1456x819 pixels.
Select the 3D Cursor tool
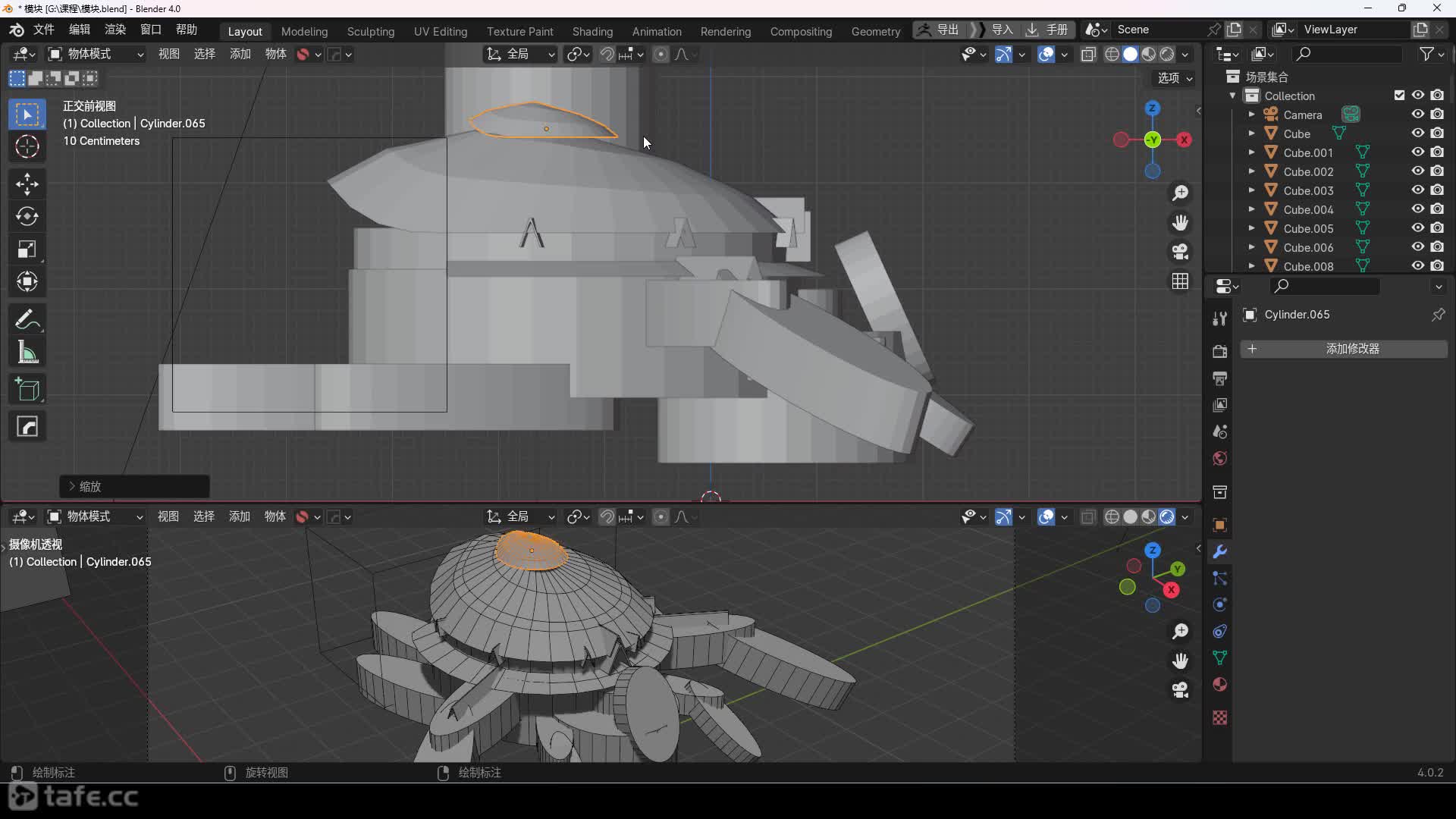(x=27, y=147)
